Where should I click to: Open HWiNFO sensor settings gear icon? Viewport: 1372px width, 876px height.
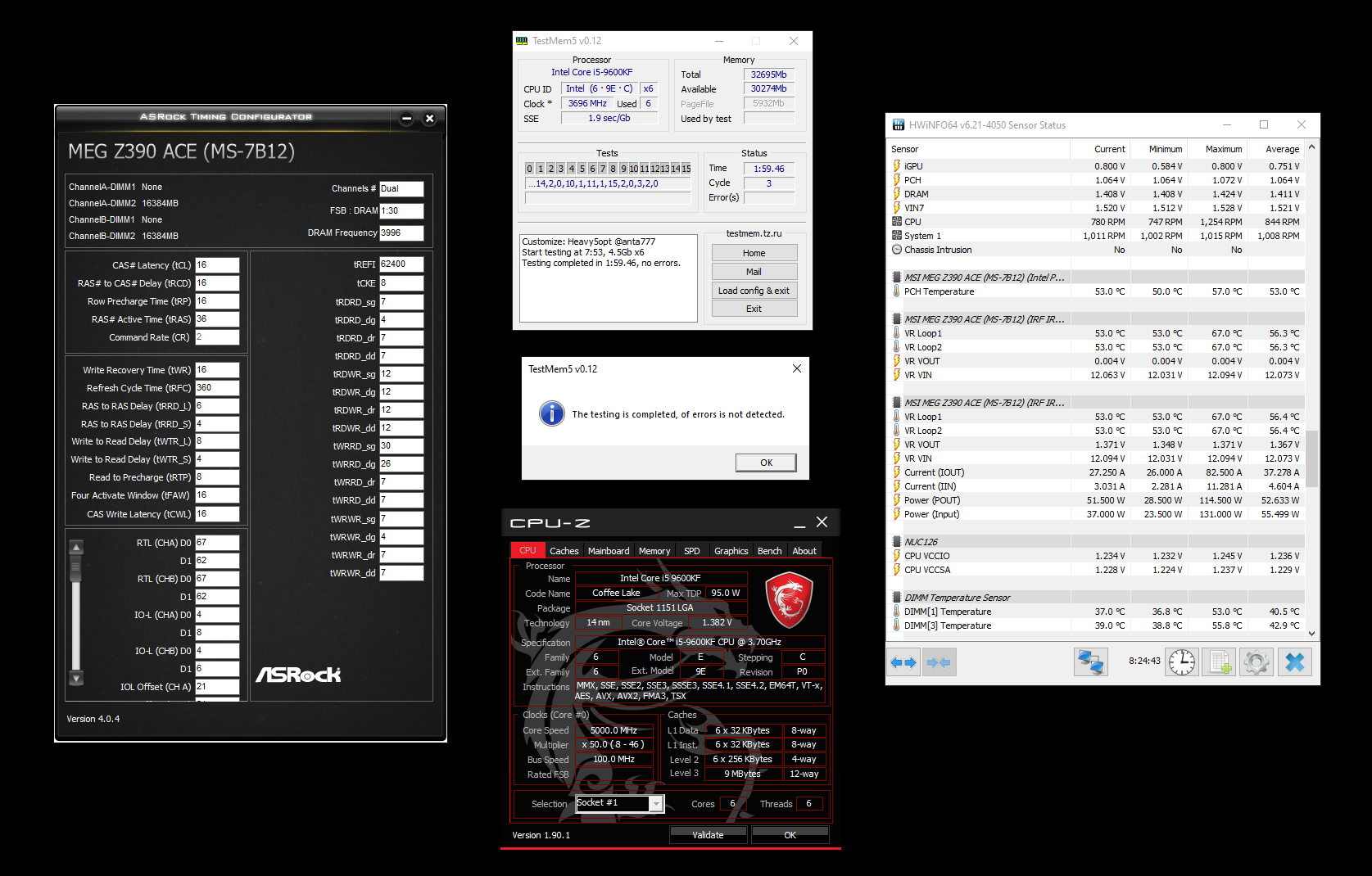pos(1257,662)
